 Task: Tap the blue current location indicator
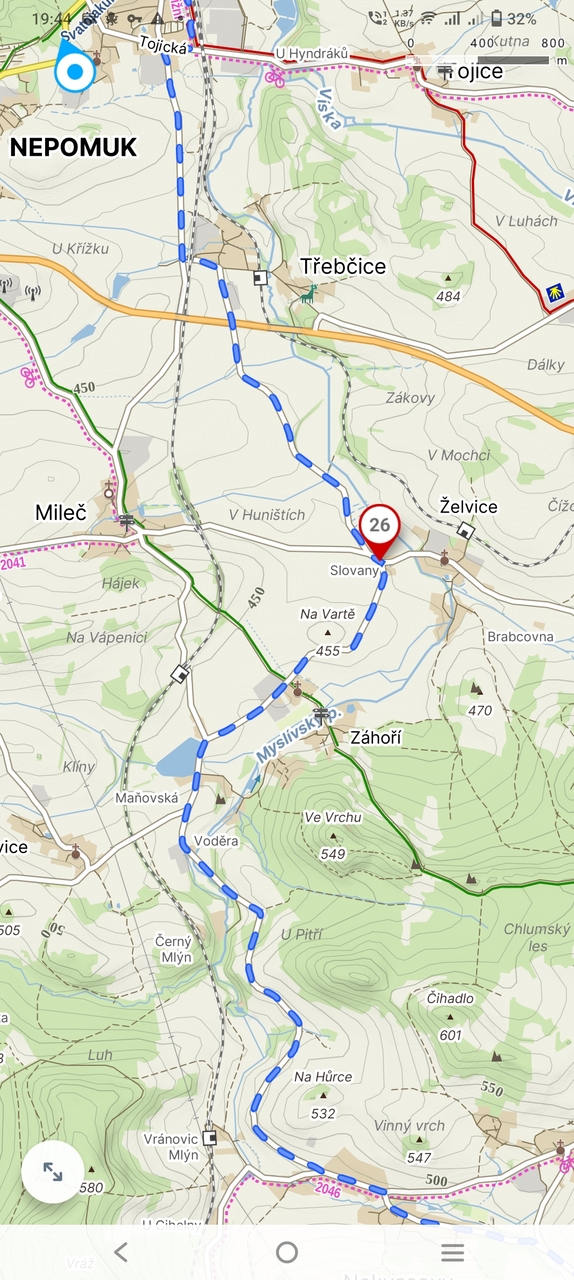tap(74, 71)
